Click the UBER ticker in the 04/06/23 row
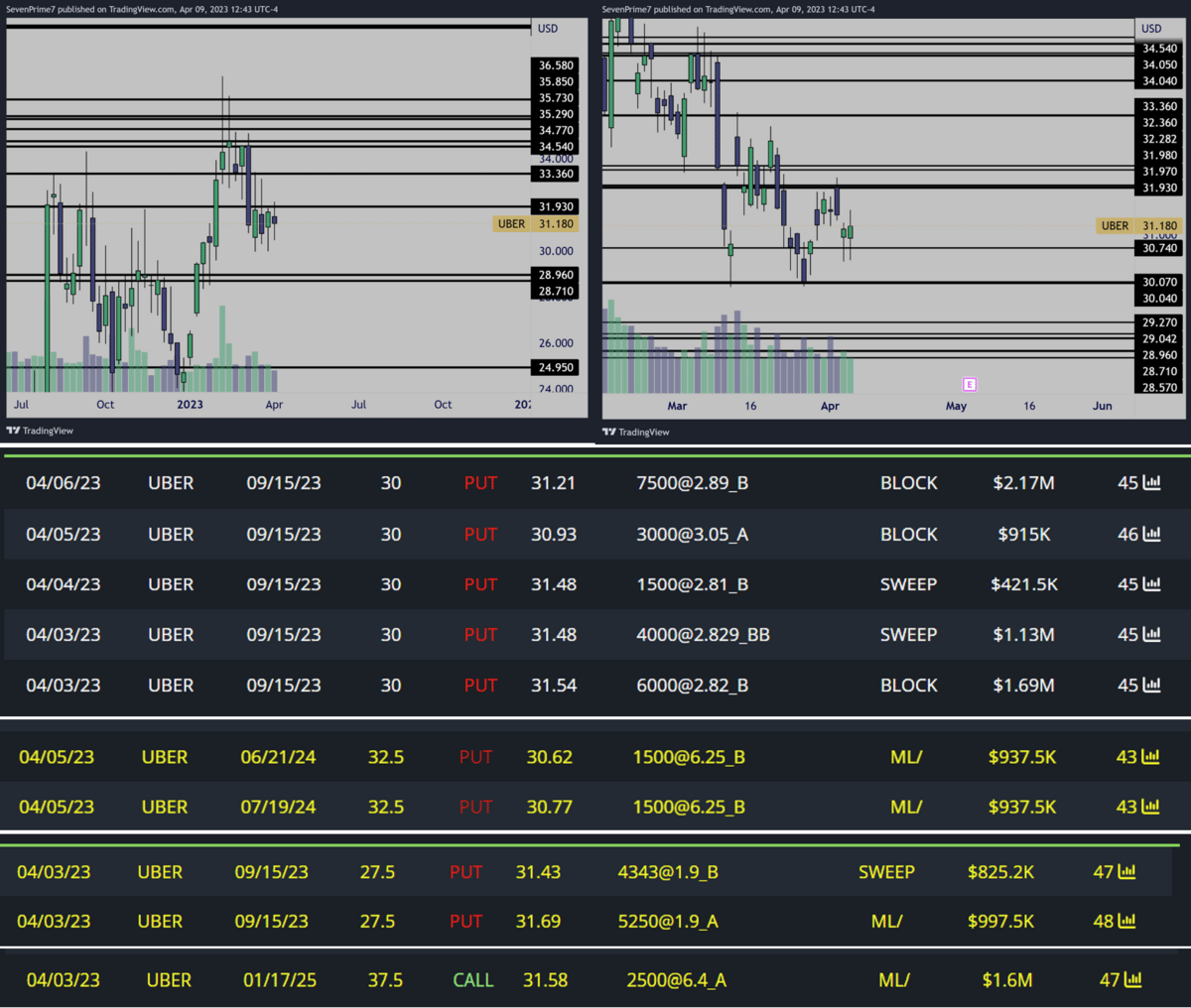Screen dimensions: 1191x1008 pyautogui.click(x=171, y=483)
